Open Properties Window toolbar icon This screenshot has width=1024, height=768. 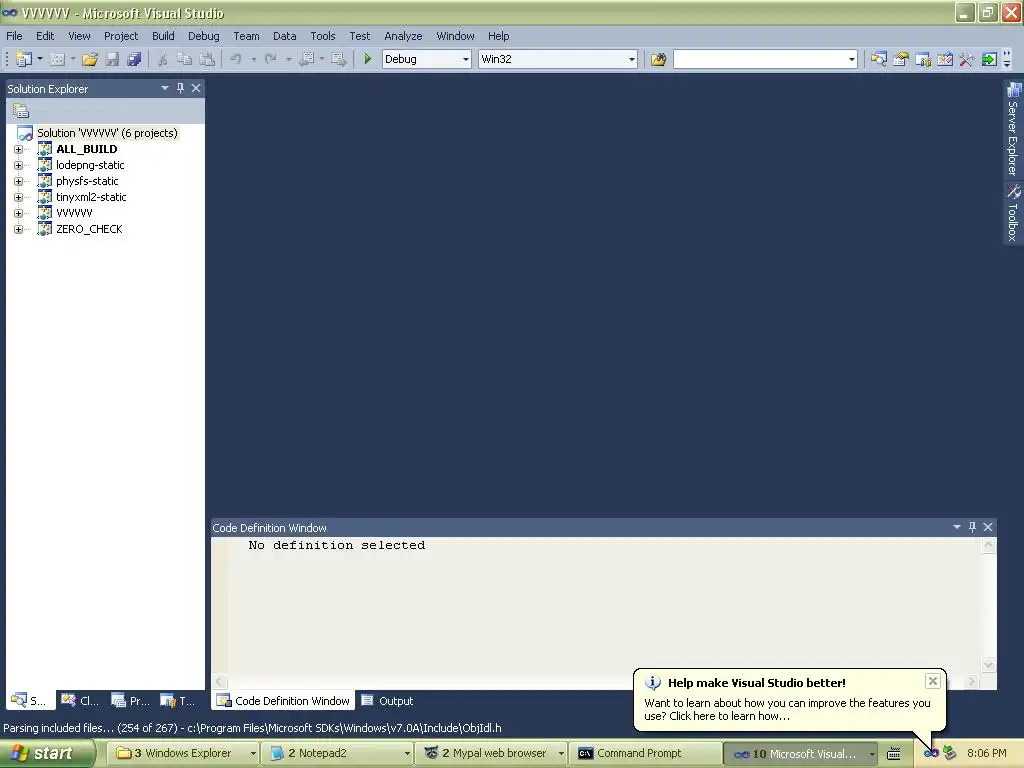point(901,59)
